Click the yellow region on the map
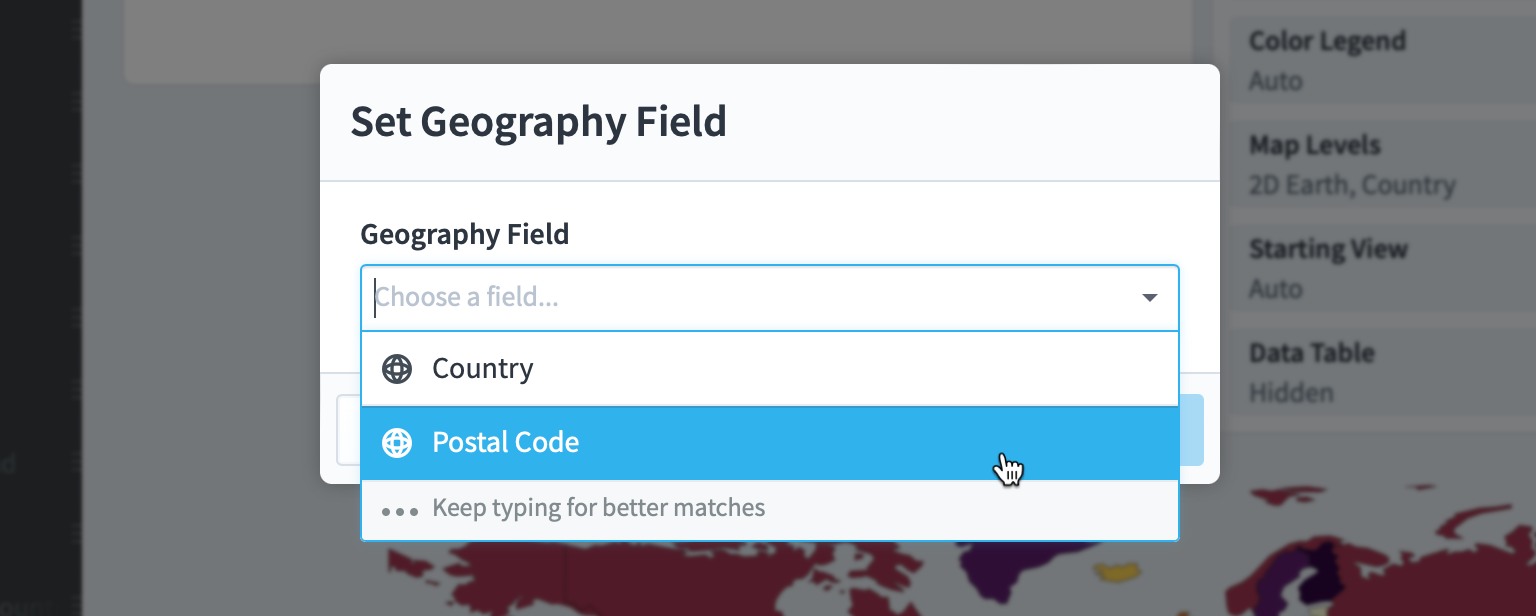This screenshot has height=616, width=1536. pyautogui.click(x=1119, y=571)
